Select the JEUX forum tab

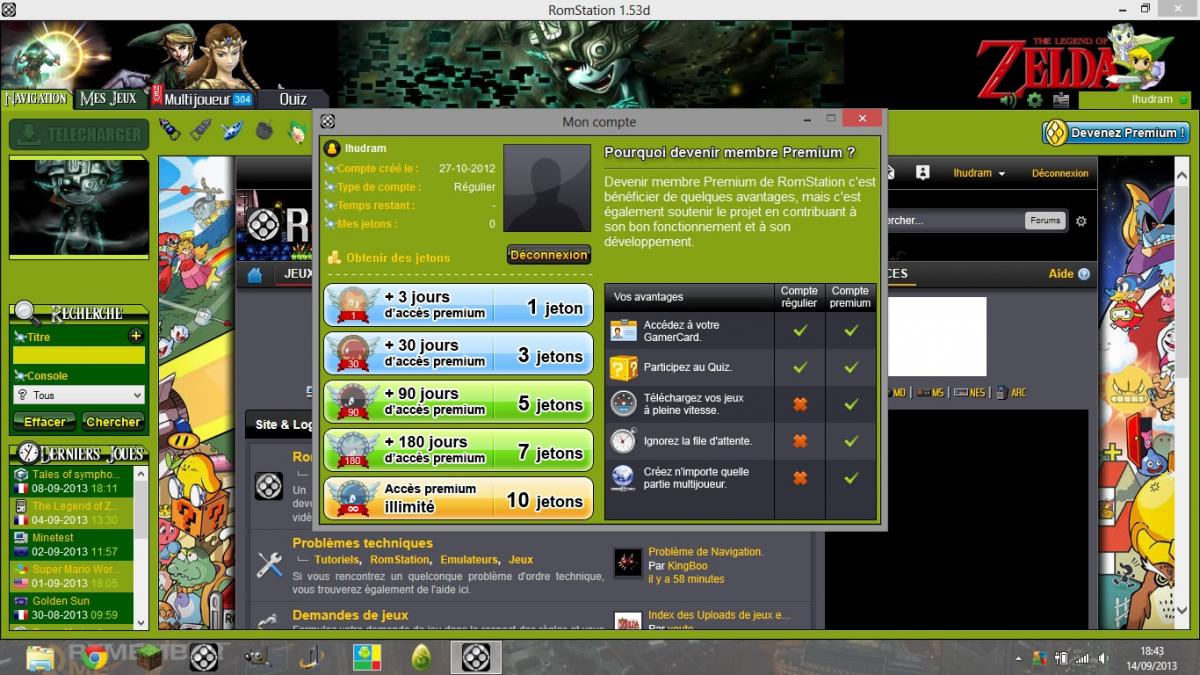tap(297, 274)
